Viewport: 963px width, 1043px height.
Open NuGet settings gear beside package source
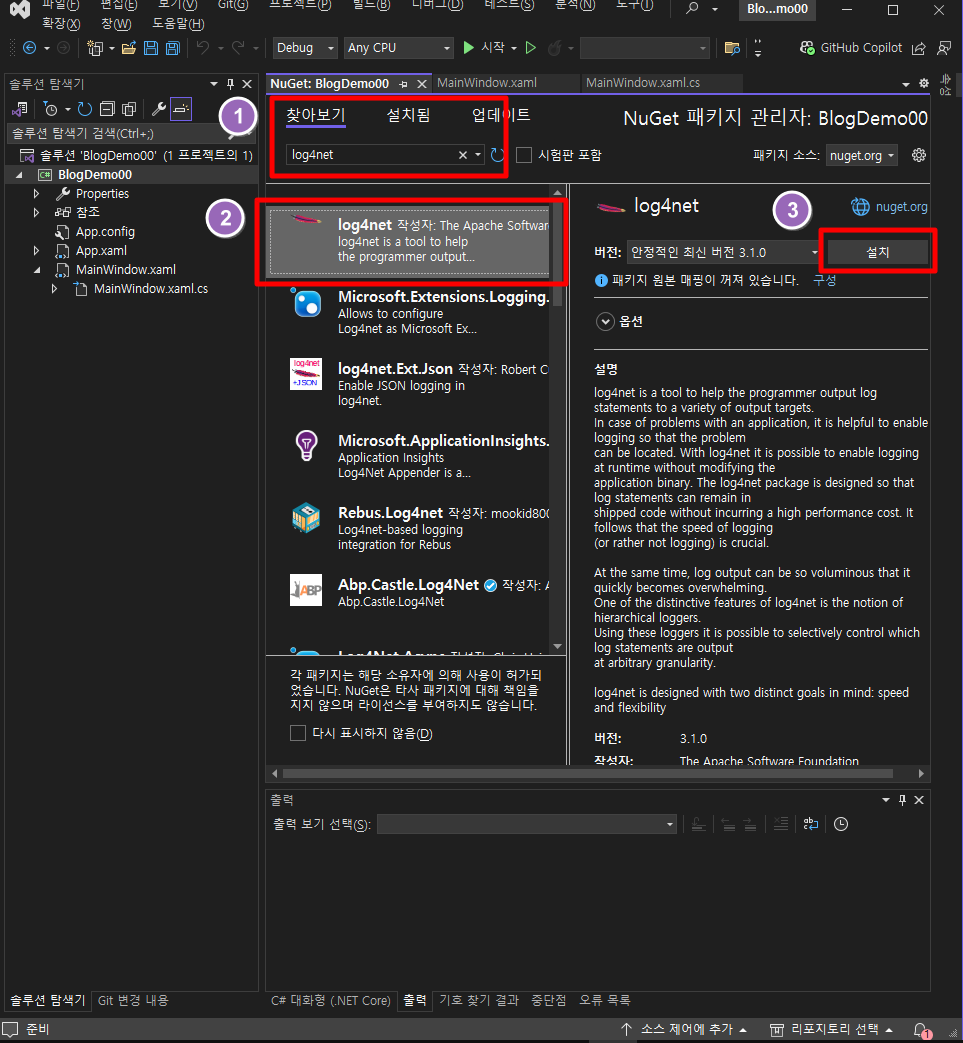coord(918,155)
